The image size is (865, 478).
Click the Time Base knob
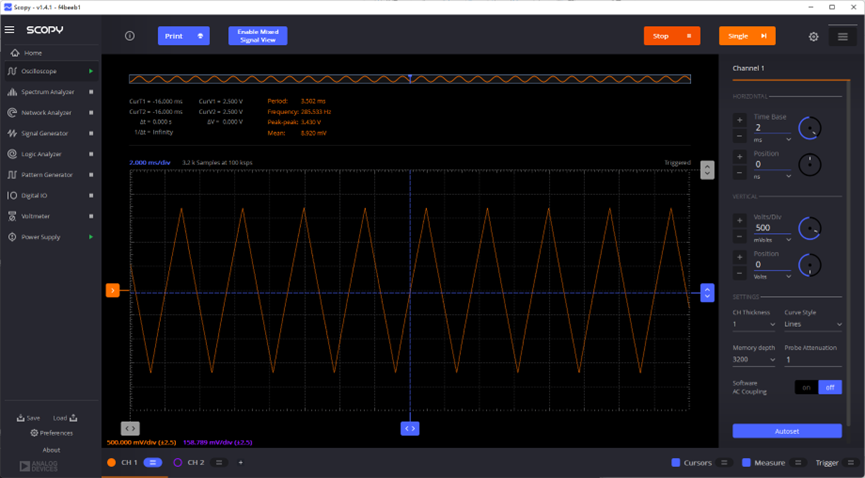(809, 128)
